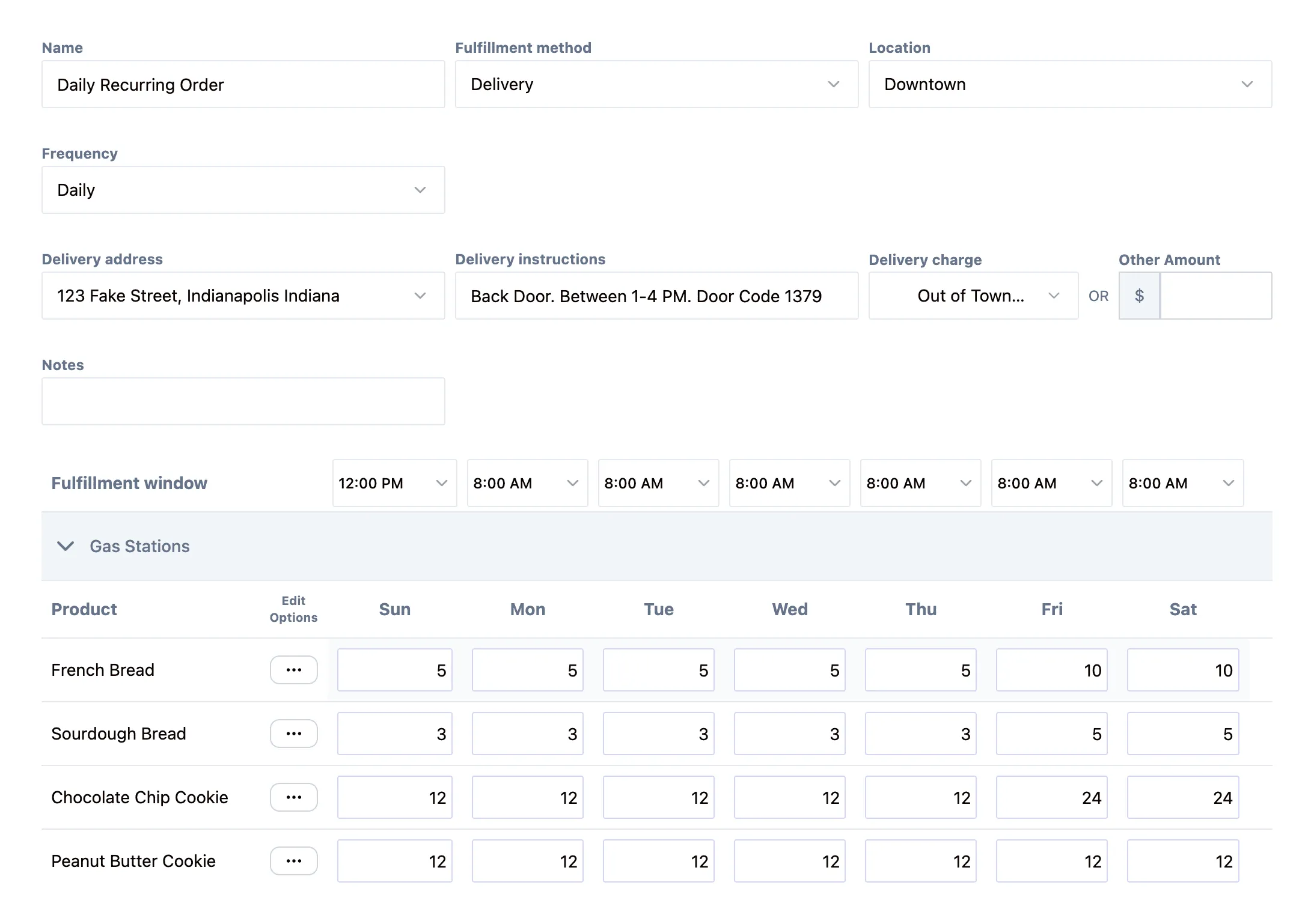
Task: Open the Delivery address dropdown
Action: [x=243, y=296]
